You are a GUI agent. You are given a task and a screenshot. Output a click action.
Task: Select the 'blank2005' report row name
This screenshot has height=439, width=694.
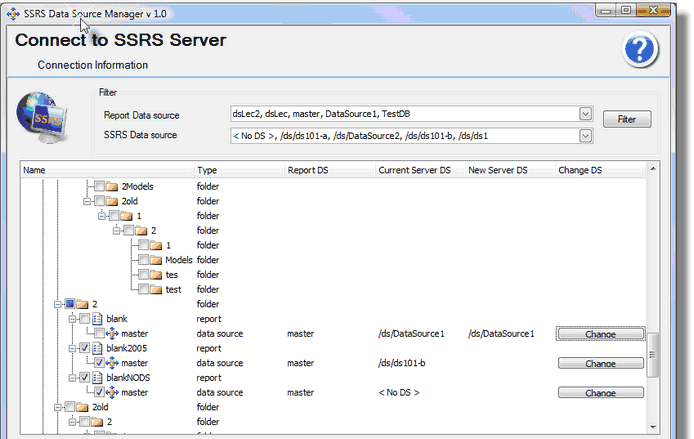tap(127, 348)
